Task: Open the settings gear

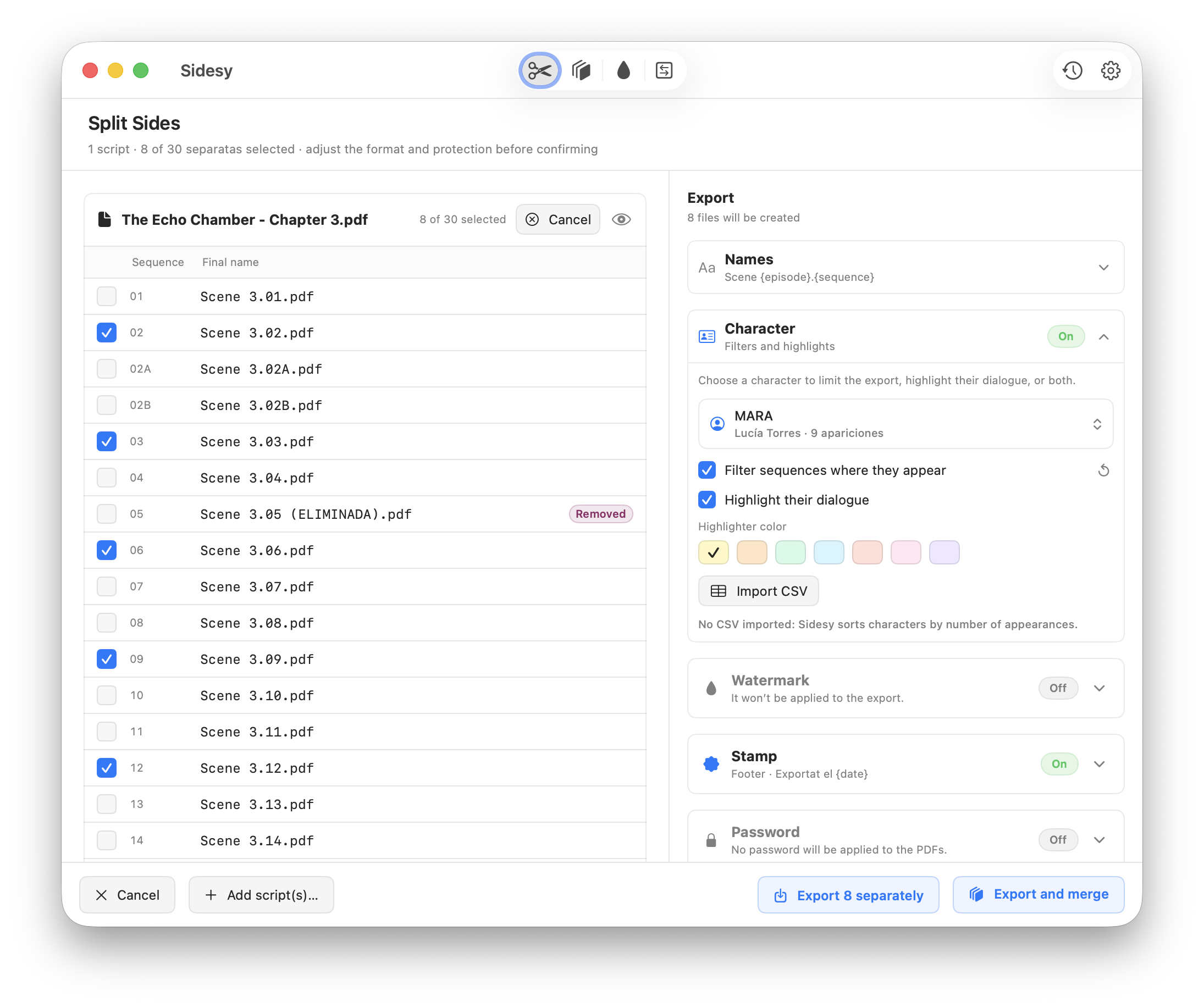Action: (1111, 70)
